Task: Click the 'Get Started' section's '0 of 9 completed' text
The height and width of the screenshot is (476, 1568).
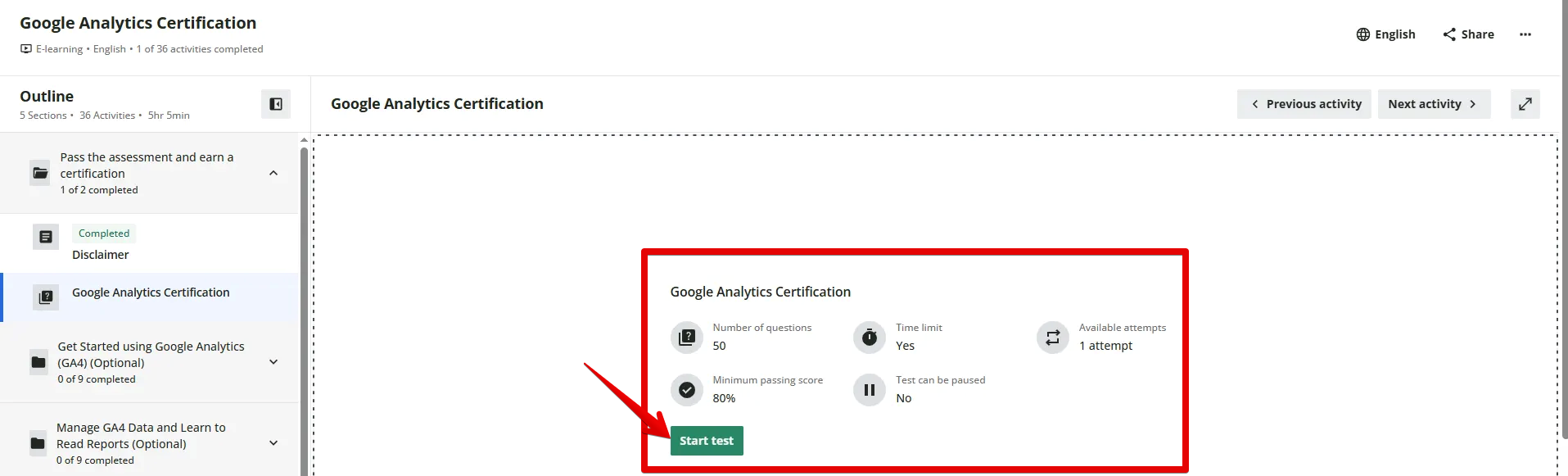Action: [x=97, y=379]
